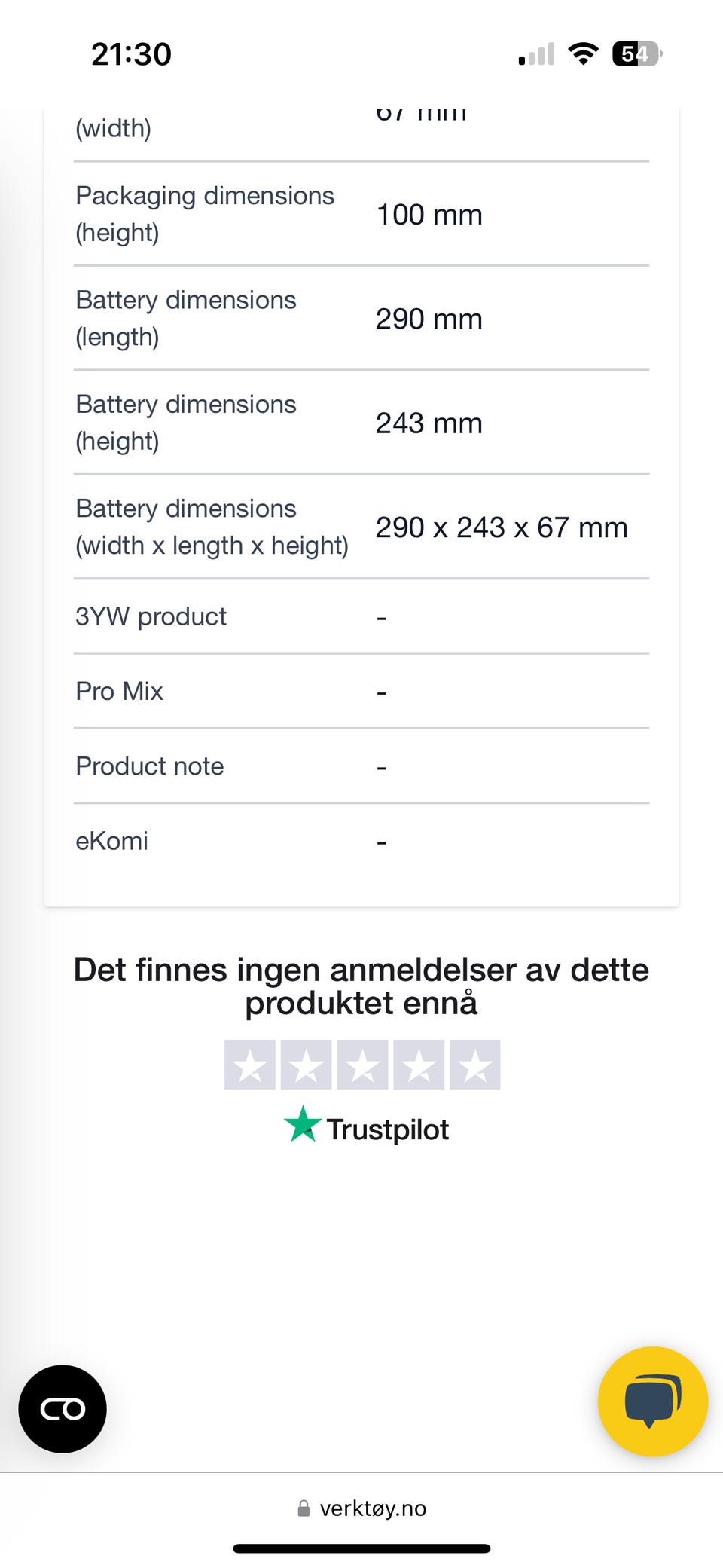Tap the battery level indicator

pyautogui.click(x=637, y=53)
